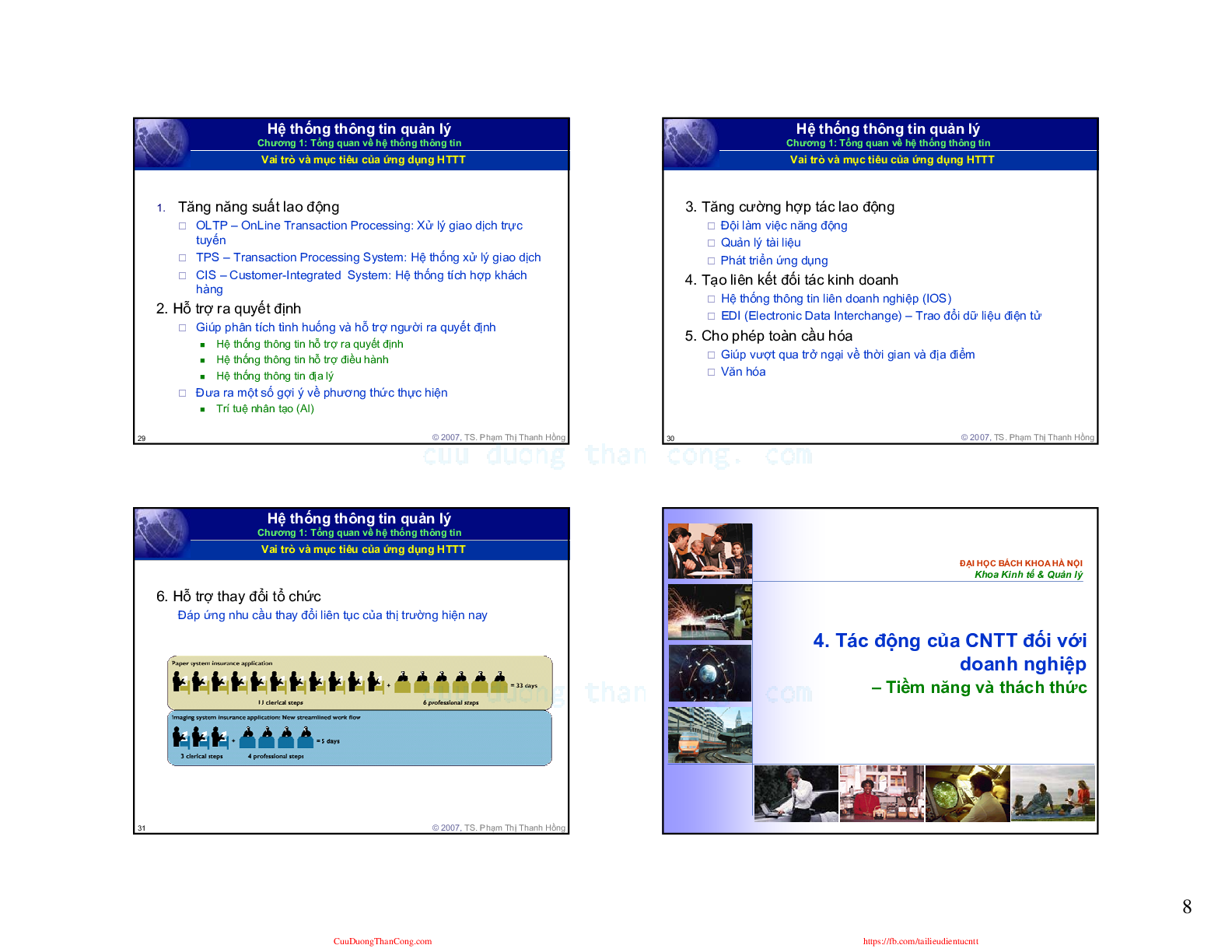Viewport: 1232px width, 952px height.
Task: Click the globe logo on slide 30
Action: pos(691,144)
